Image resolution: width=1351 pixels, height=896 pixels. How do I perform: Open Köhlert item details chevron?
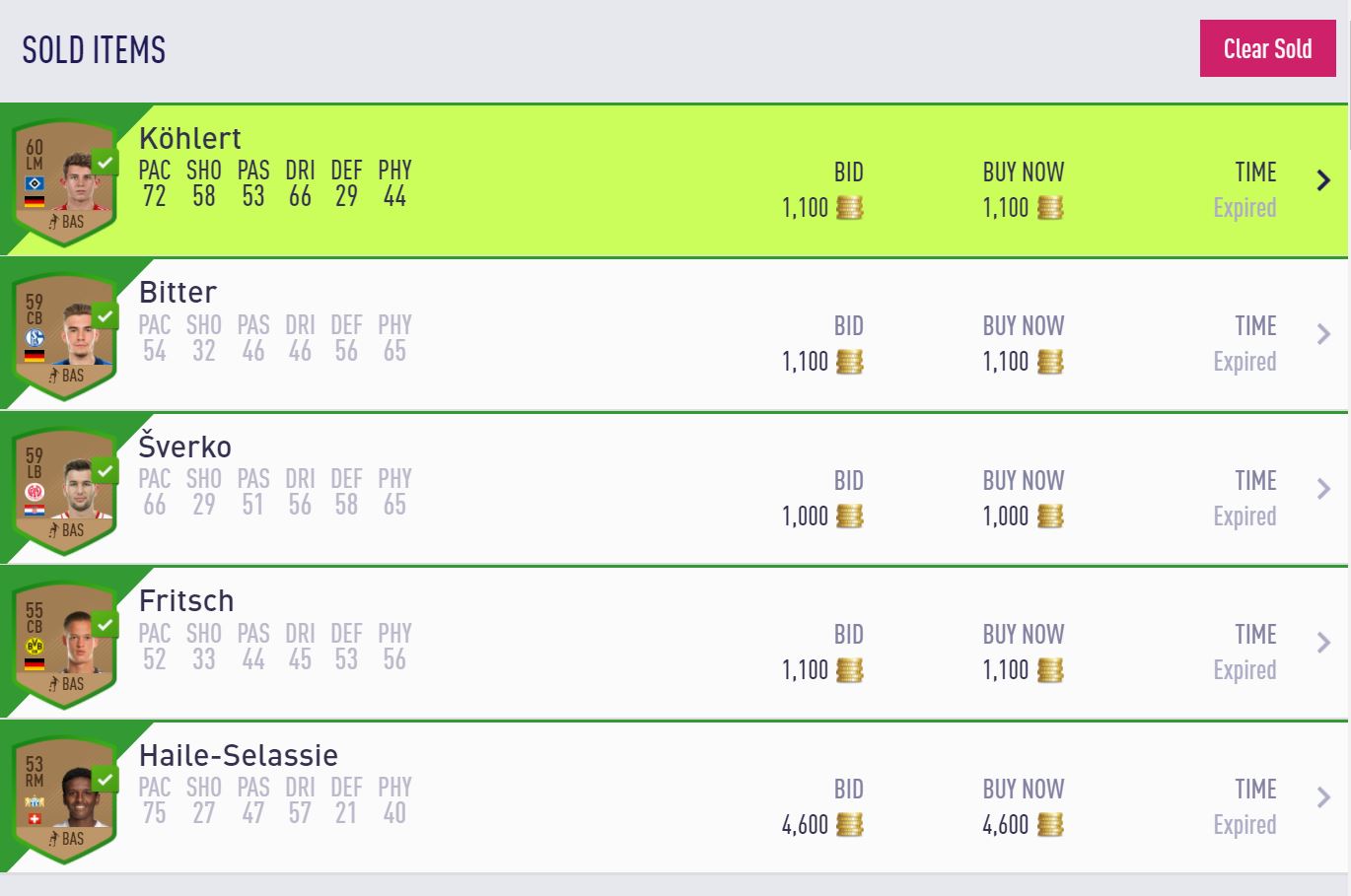tap(1323, 180)
